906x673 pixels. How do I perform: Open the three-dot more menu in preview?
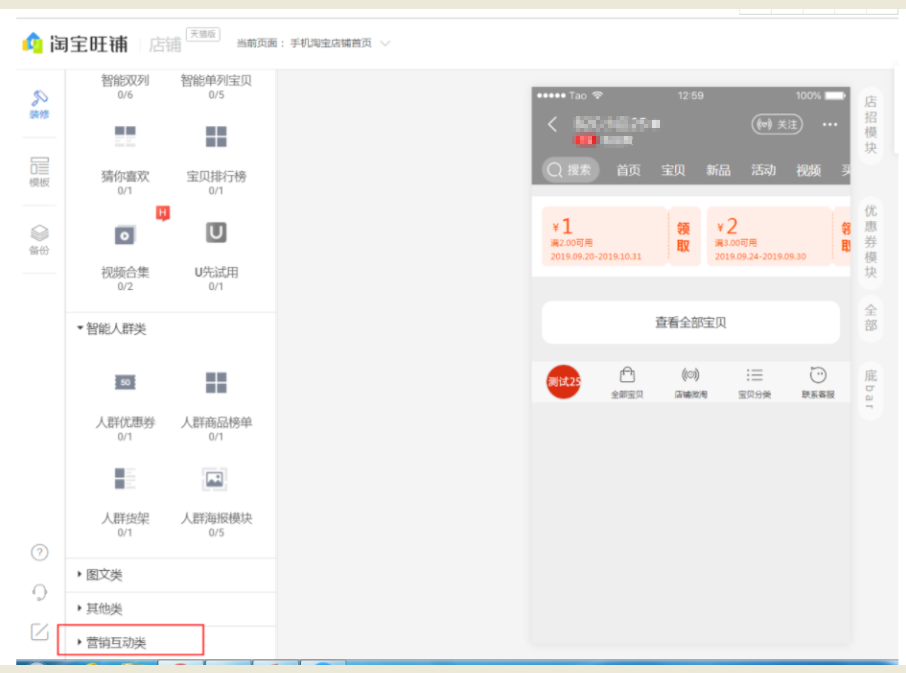tap(830, 124)
